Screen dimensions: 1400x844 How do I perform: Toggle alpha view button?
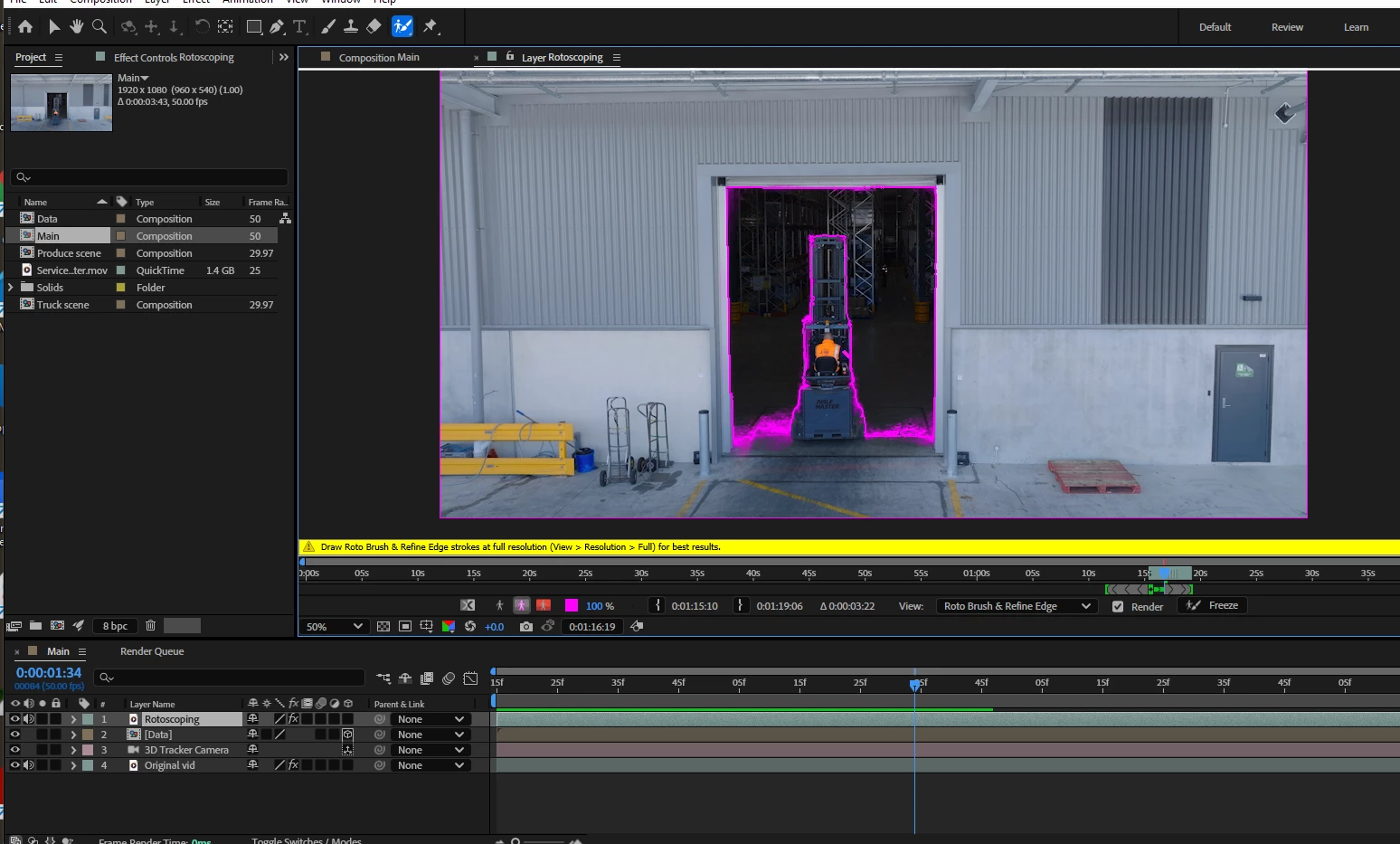[499, 605]
